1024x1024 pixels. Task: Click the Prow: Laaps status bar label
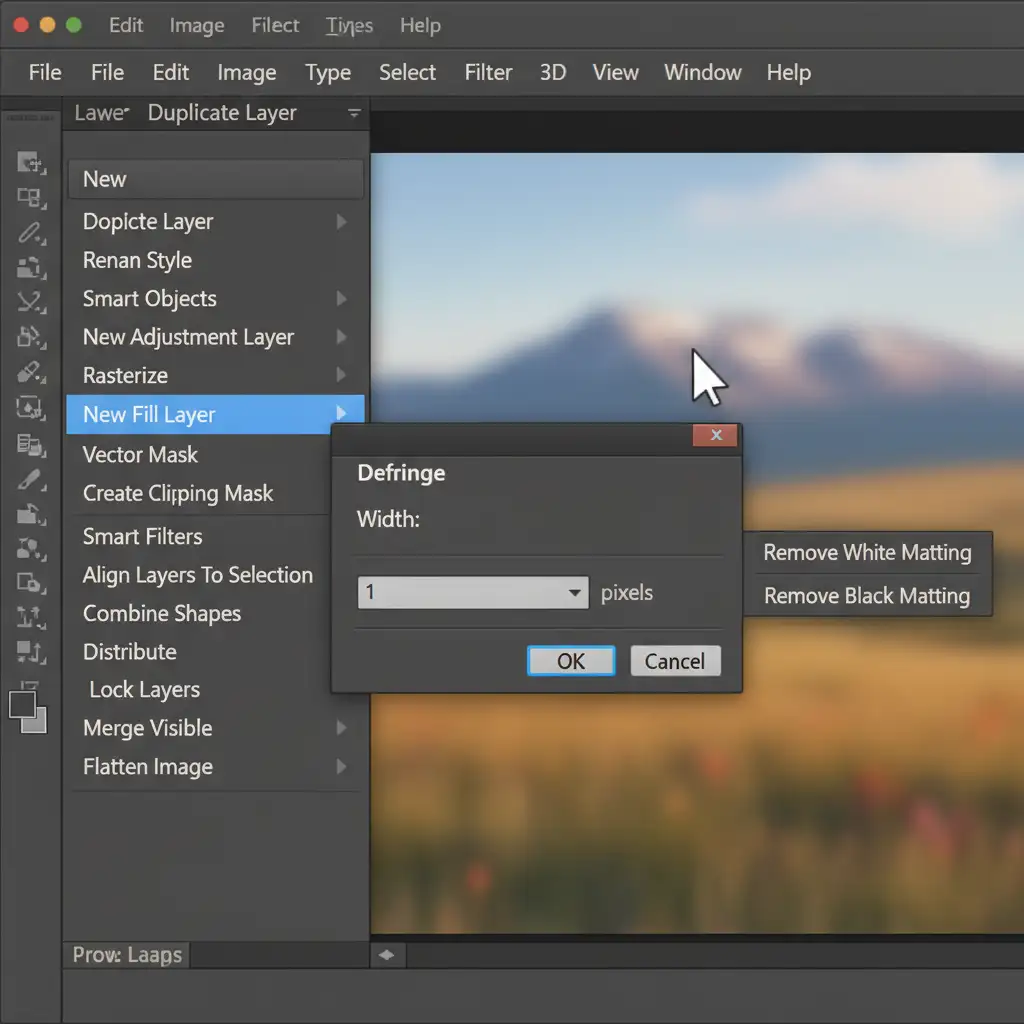[x=127, y=955]
